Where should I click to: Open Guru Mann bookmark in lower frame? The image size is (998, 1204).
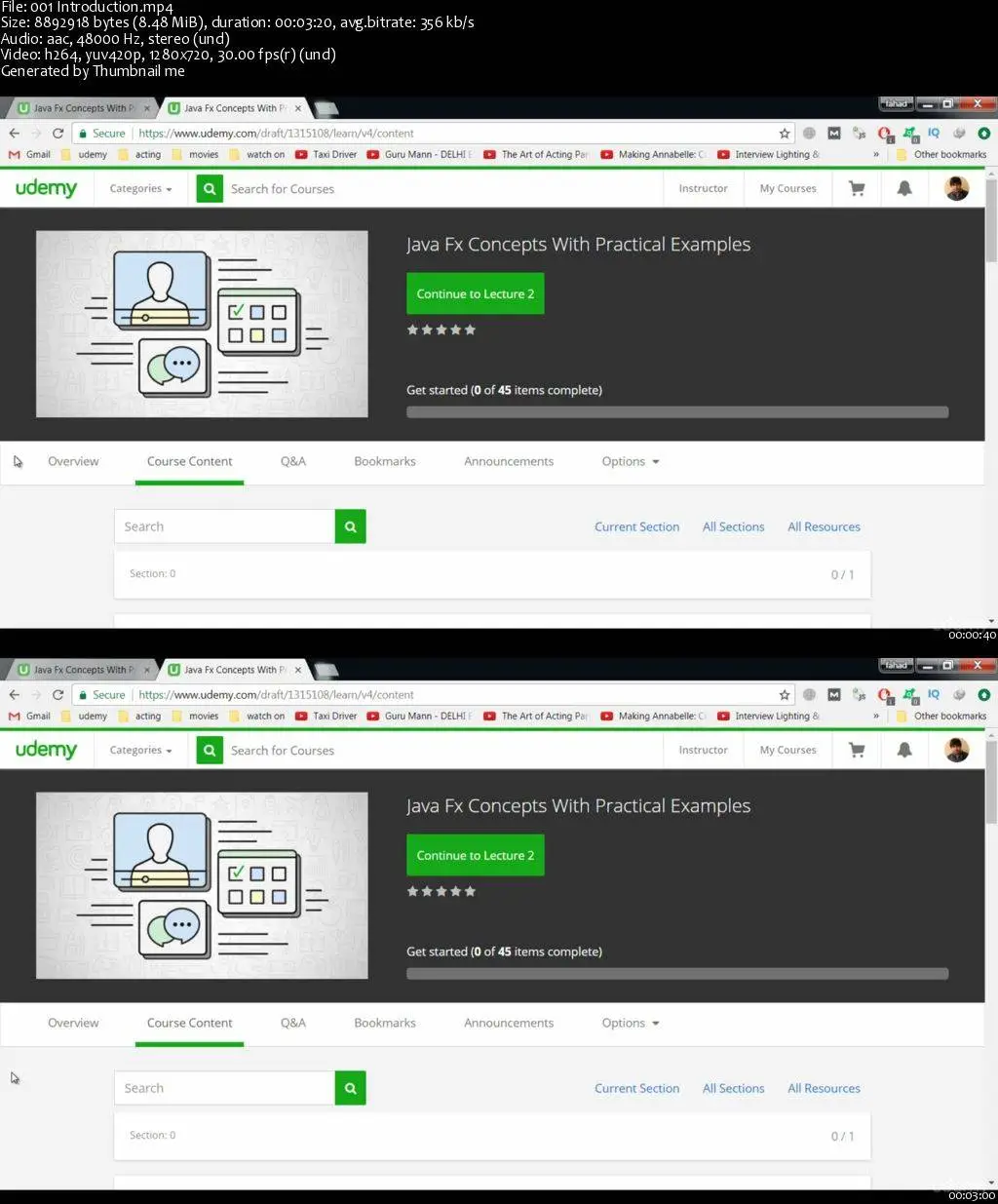pyautogui.click(x=419, y=716)
